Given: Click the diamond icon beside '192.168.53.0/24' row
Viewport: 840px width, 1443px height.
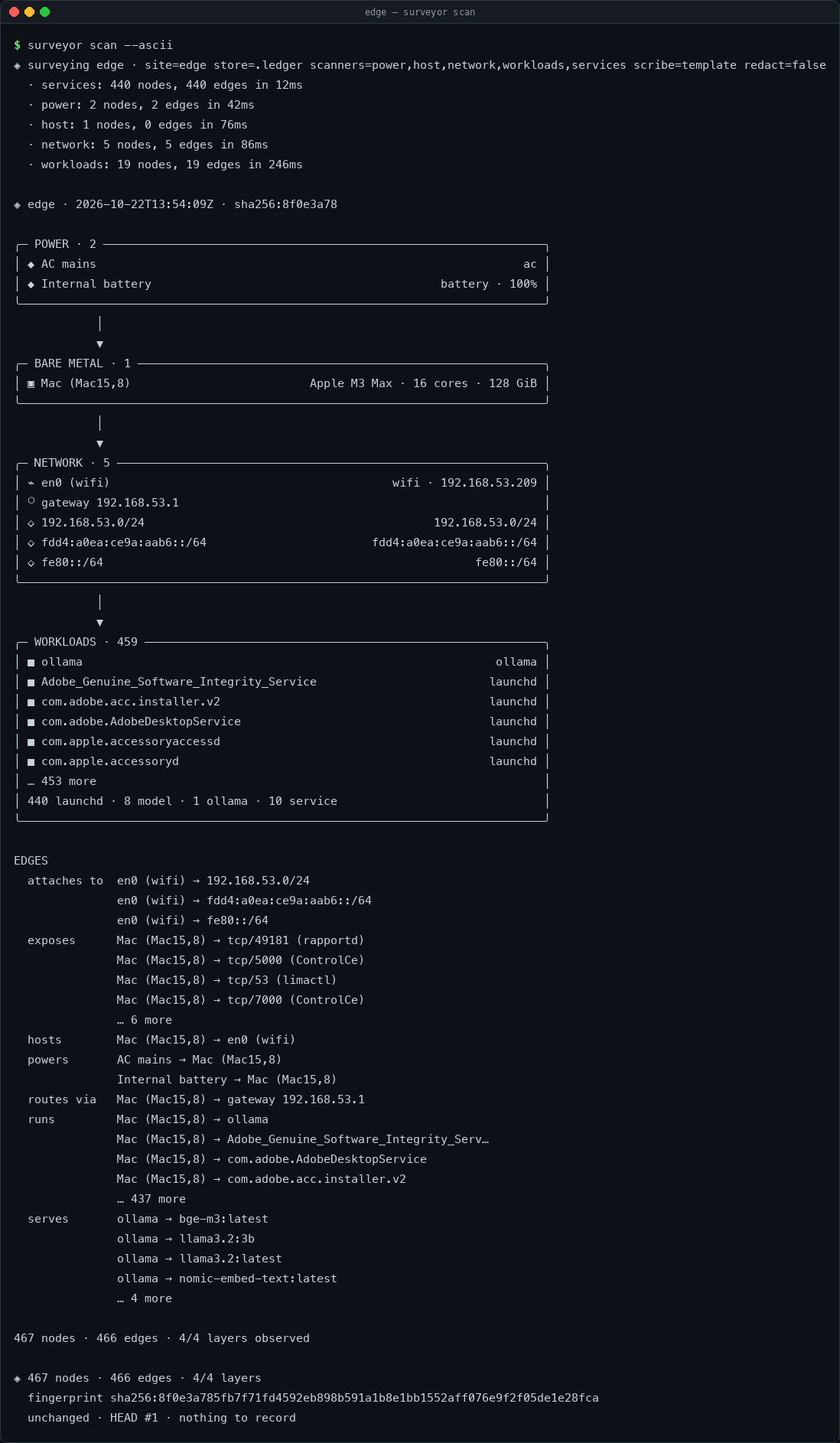Looking at the screenshot, I should [31, 523].
